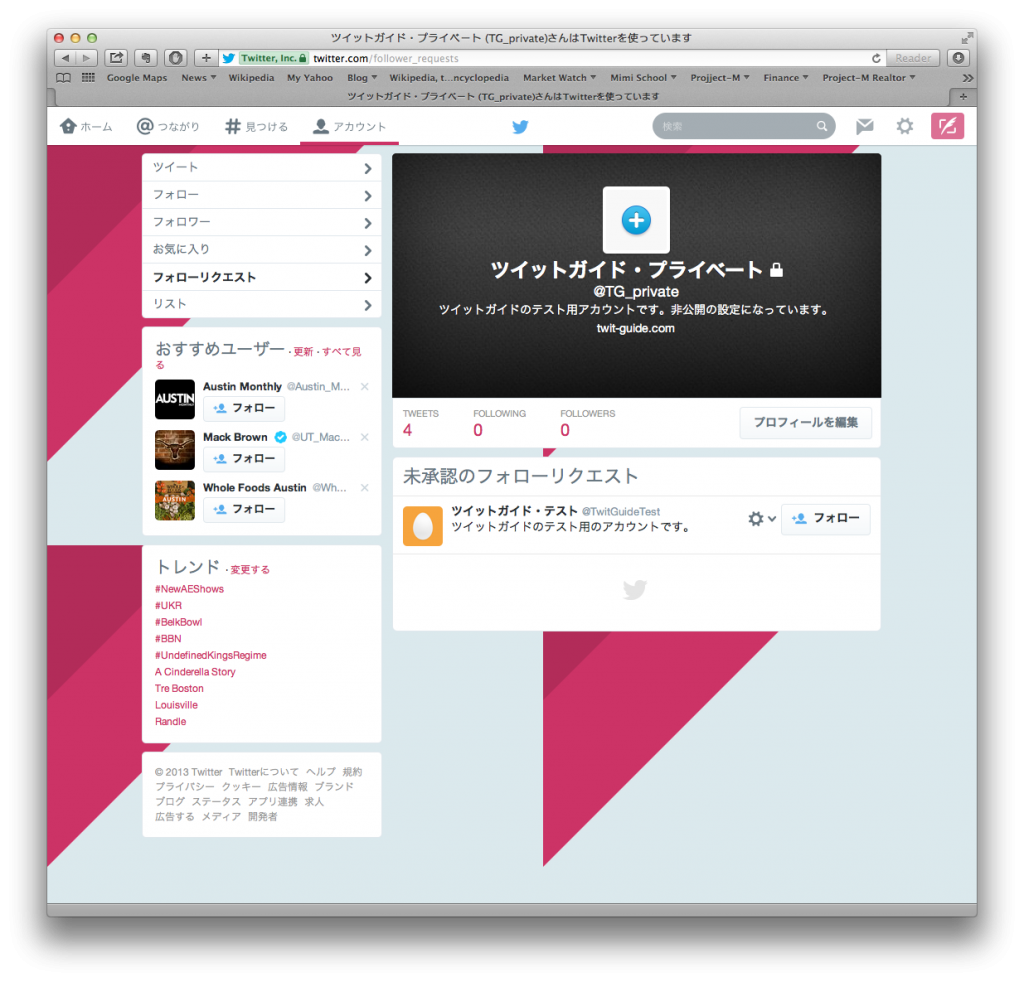
Task: Open direct messages envelope icon
Action: click(865, 126)
